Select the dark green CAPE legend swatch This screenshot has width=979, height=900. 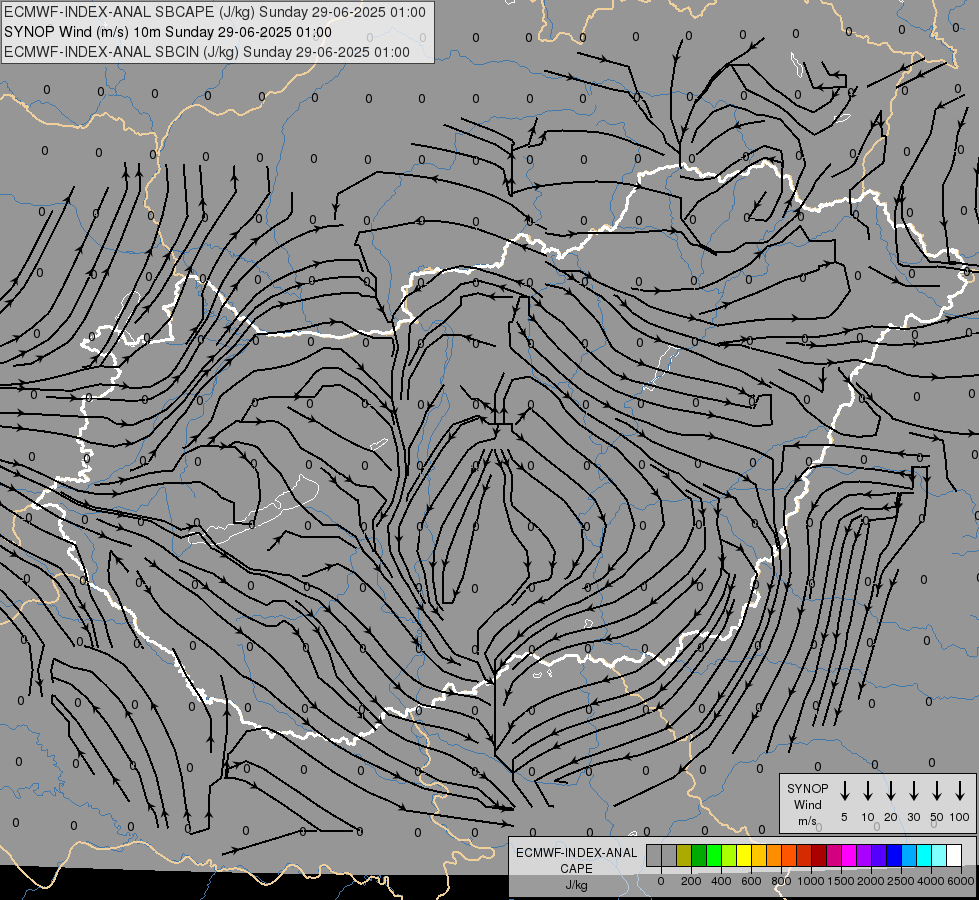tap(699, 855)
